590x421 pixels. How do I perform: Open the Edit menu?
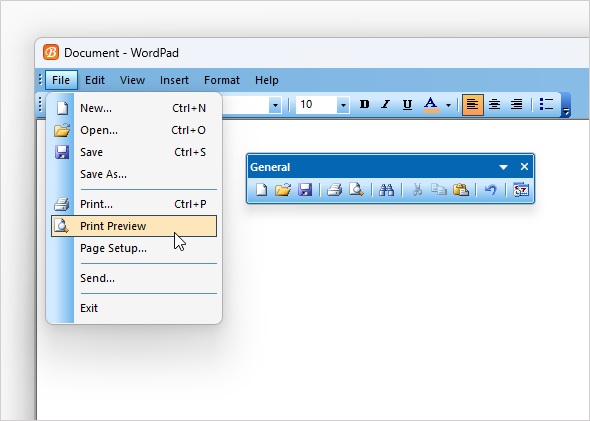[x=94, y=80]
